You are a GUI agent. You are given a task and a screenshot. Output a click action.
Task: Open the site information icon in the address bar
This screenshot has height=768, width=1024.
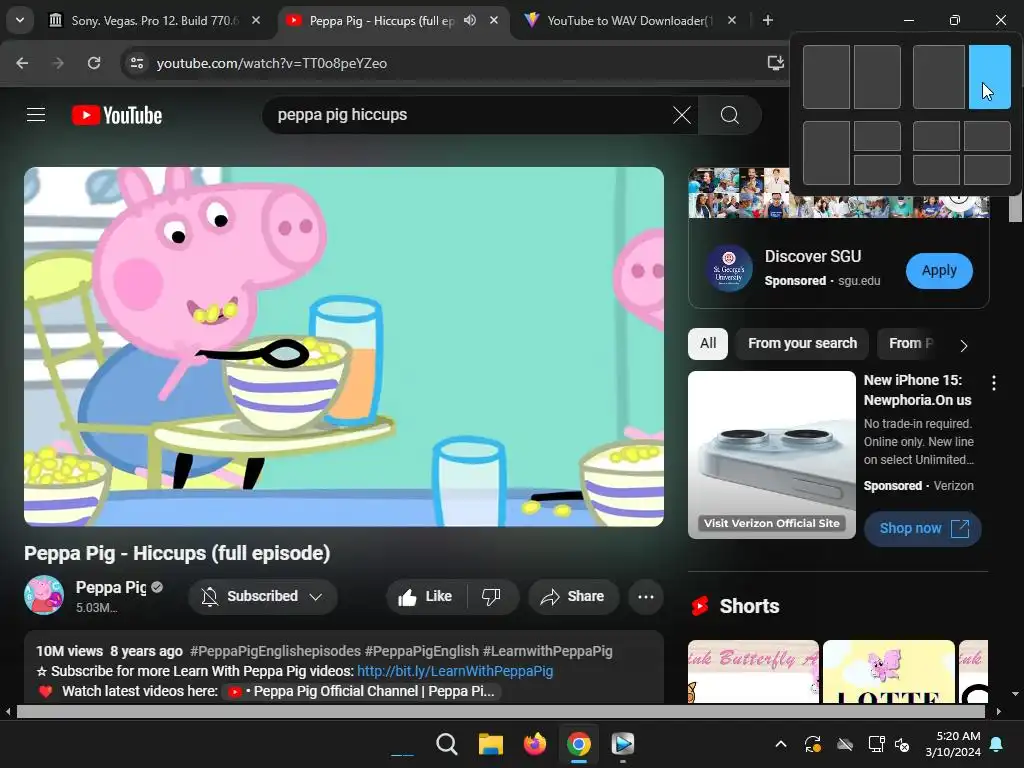(137, 63)
